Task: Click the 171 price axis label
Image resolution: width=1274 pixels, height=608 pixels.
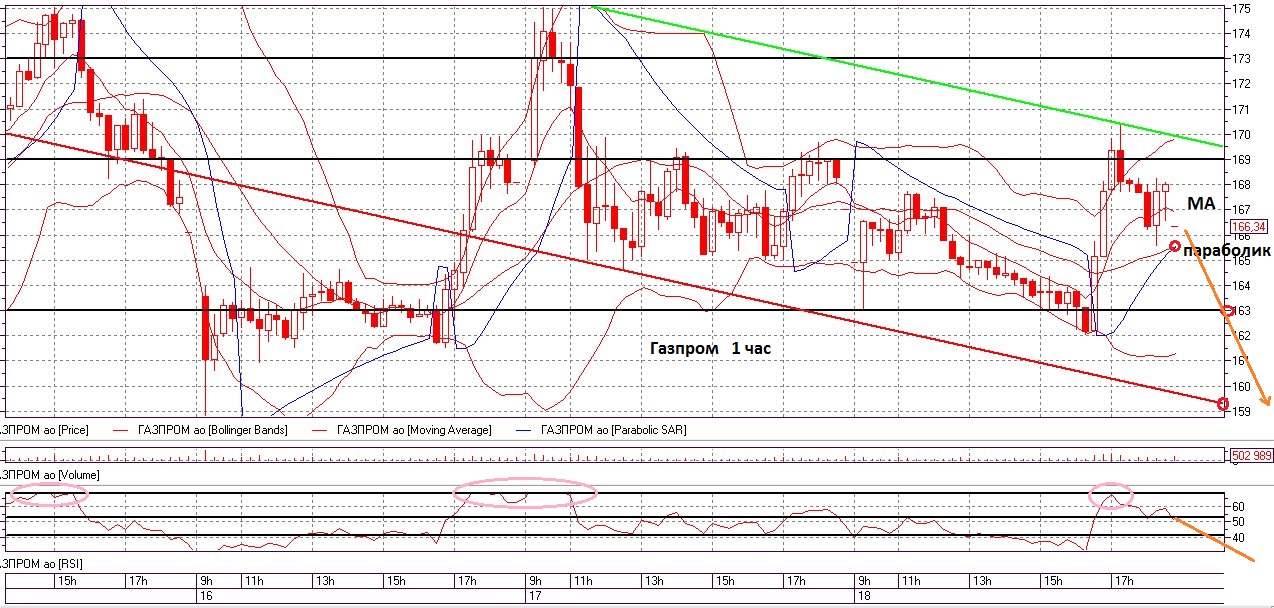Action: 1240,110
